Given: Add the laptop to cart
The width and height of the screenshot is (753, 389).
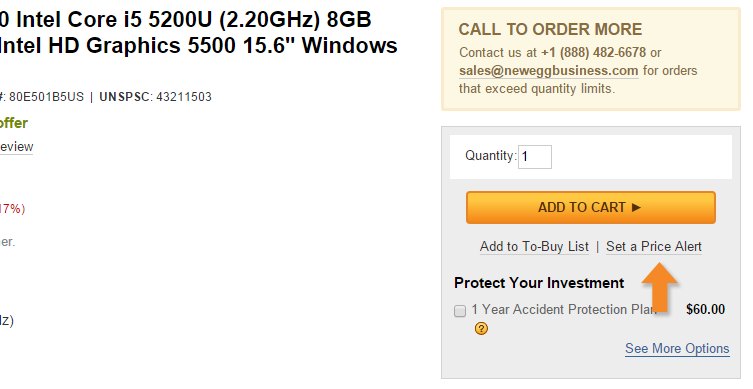Looking at the screenshot, I should [x=591, y=207].
